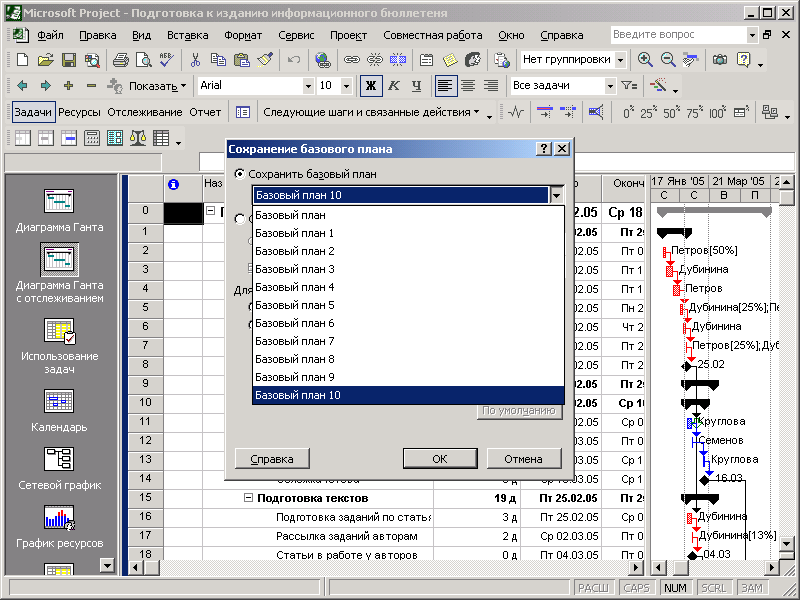Align text left icon

(x=445, y=86)
